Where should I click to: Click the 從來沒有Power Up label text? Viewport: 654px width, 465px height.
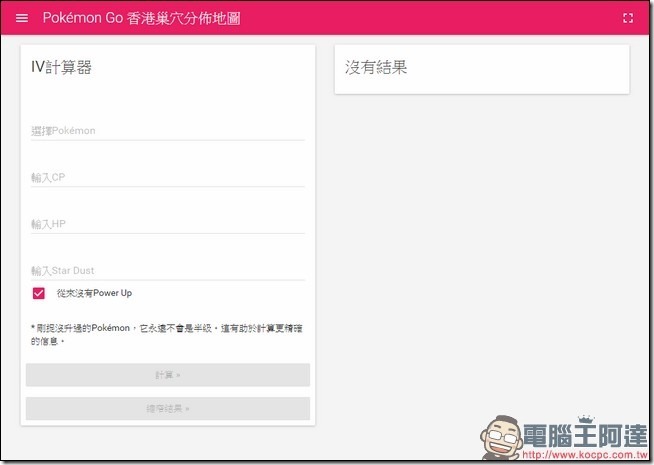coord(94,293)
